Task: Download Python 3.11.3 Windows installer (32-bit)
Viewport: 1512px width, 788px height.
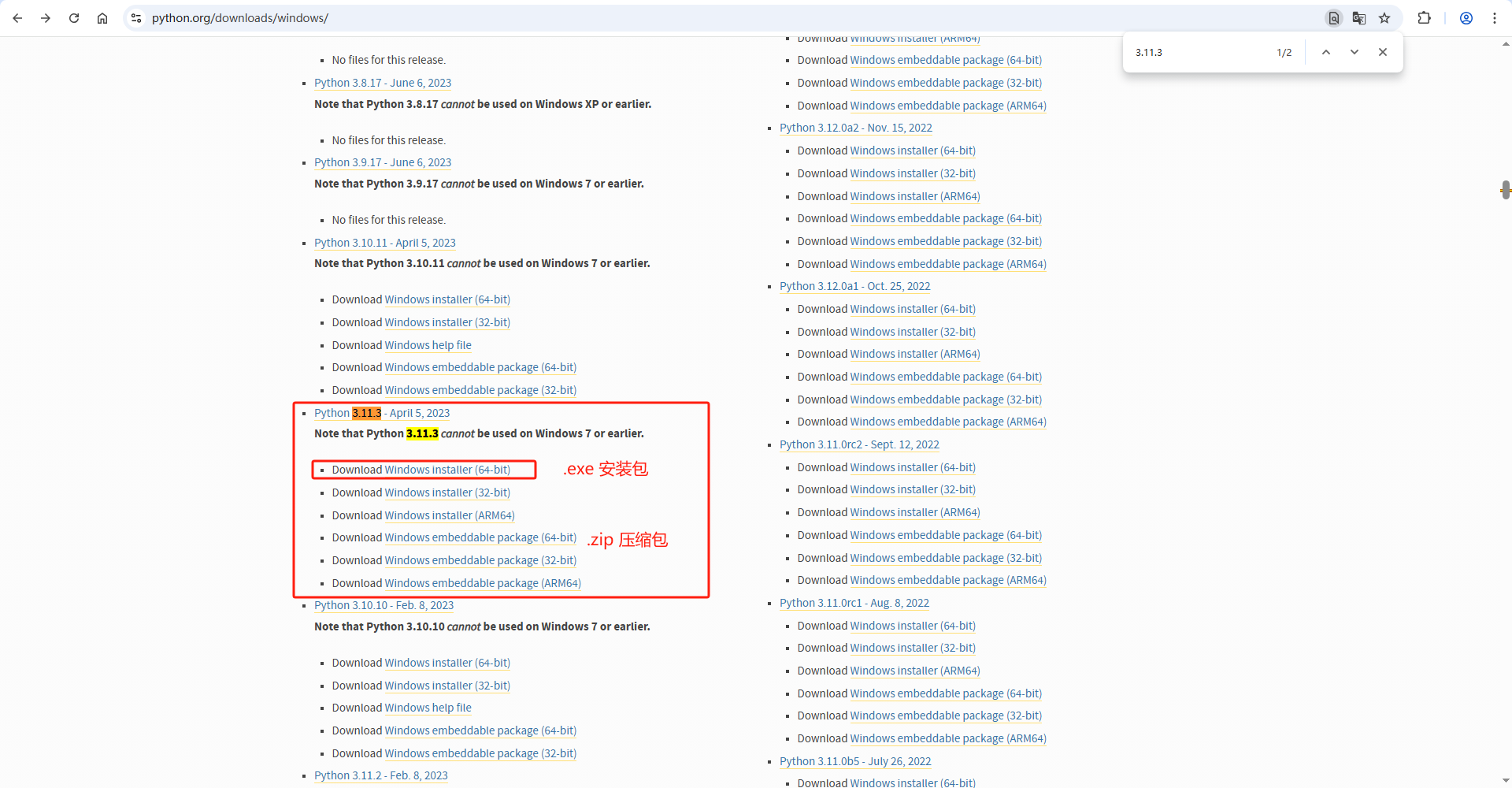Action: click(447, 492)
